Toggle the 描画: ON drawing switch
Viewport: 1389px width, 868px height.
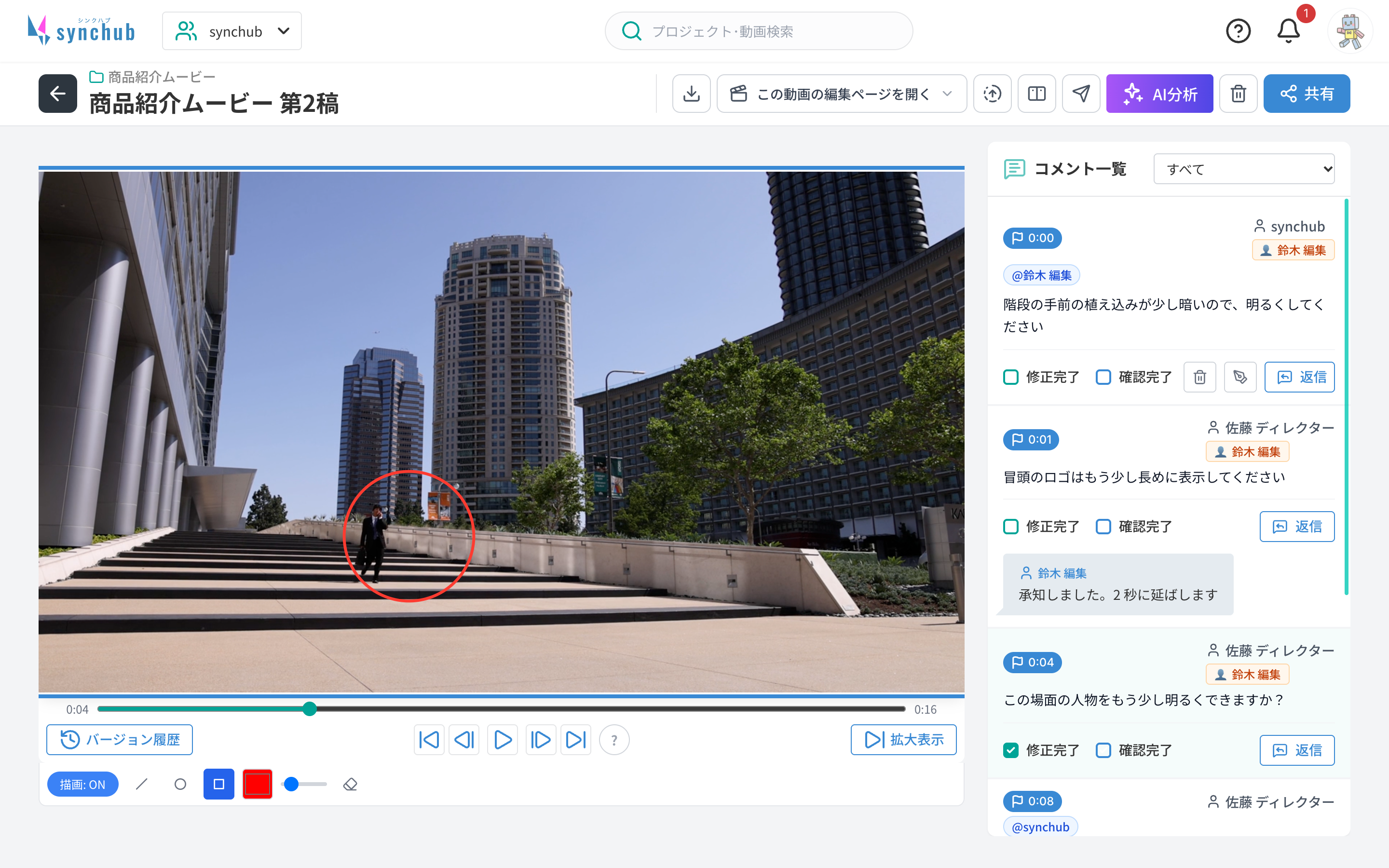click(82, 784)
